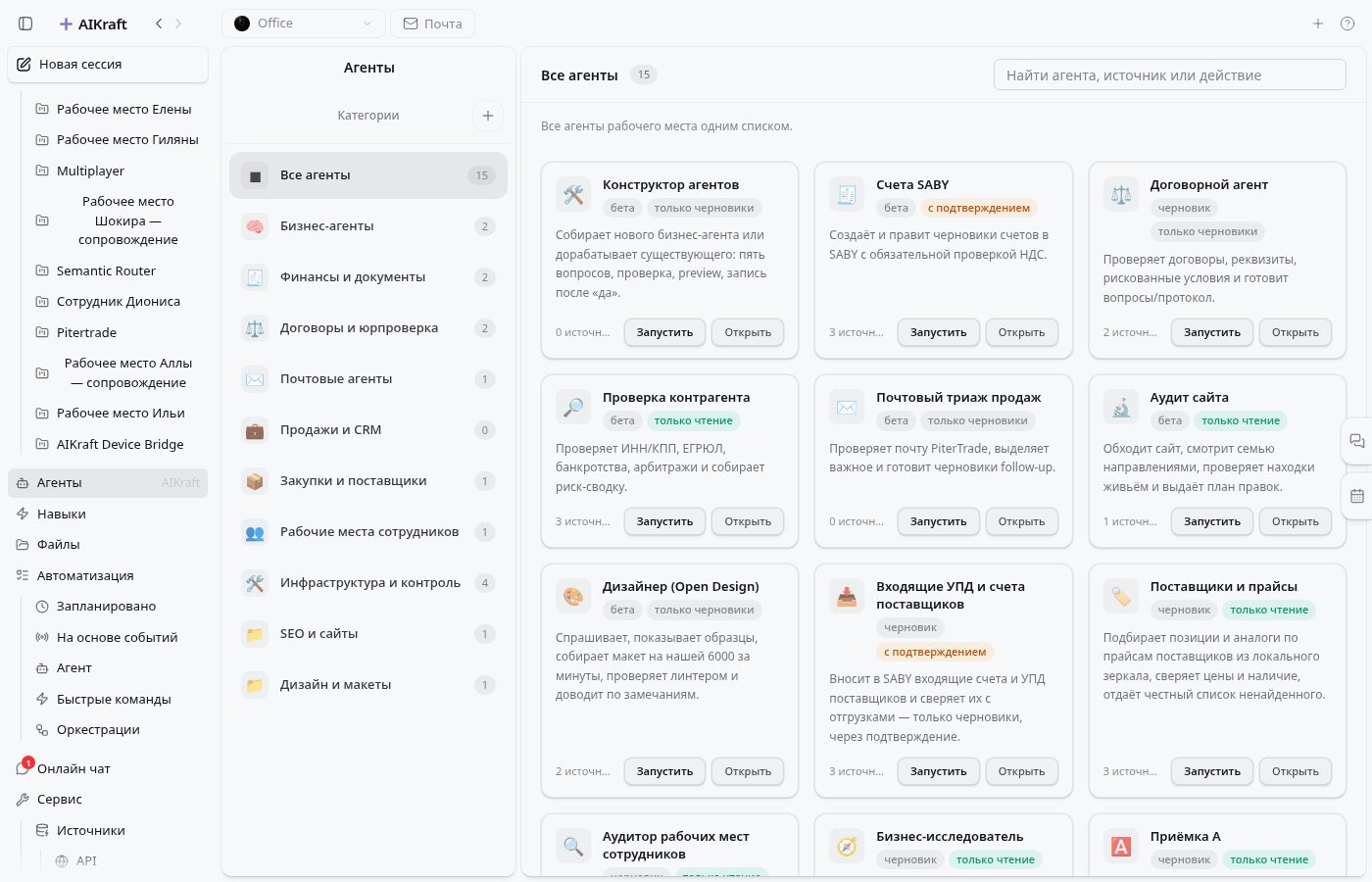
Task: Select Бизнес-агенты category
Action: click(368, 226)
